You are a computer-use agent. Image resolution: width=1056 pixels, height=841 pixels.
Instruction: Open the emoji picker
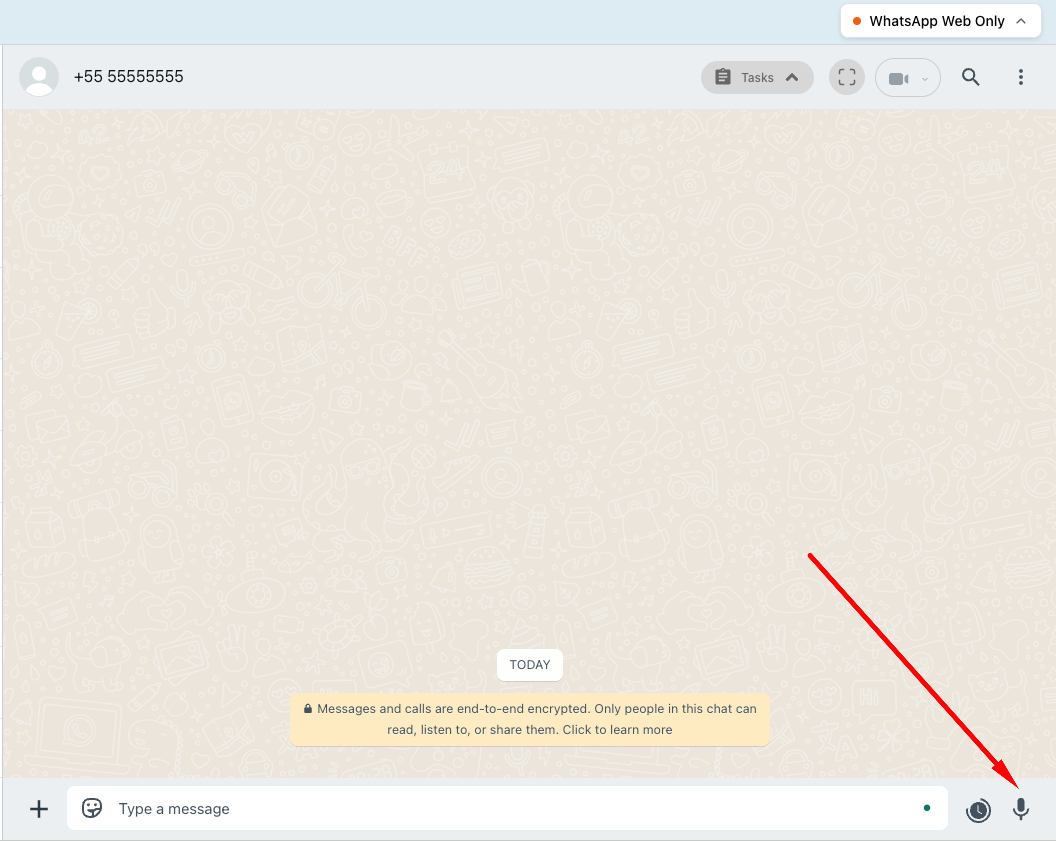click(x=91, y=808)
